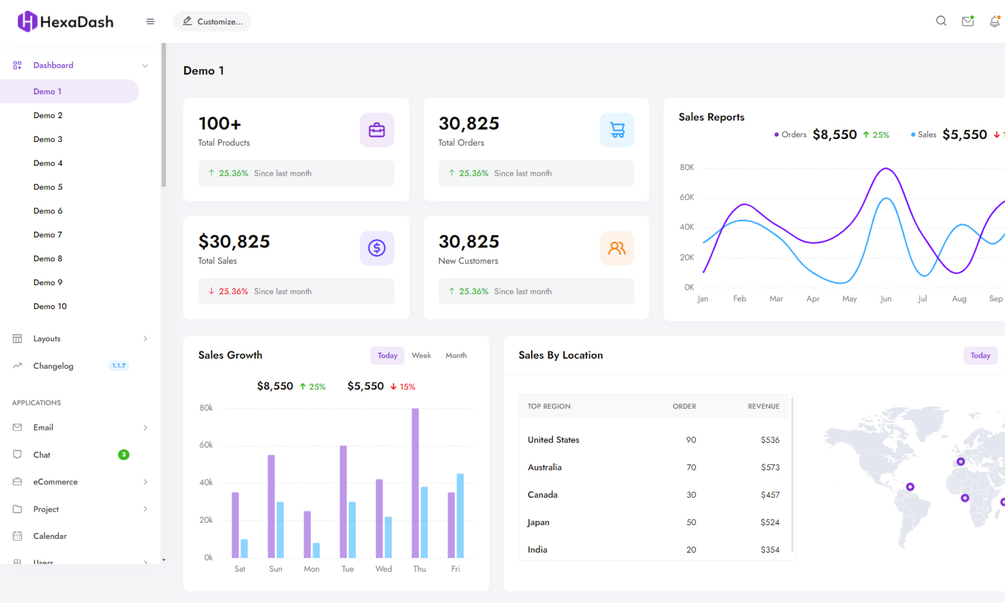Click the Email envelope icon in sidebar

(x=17, y=427)
